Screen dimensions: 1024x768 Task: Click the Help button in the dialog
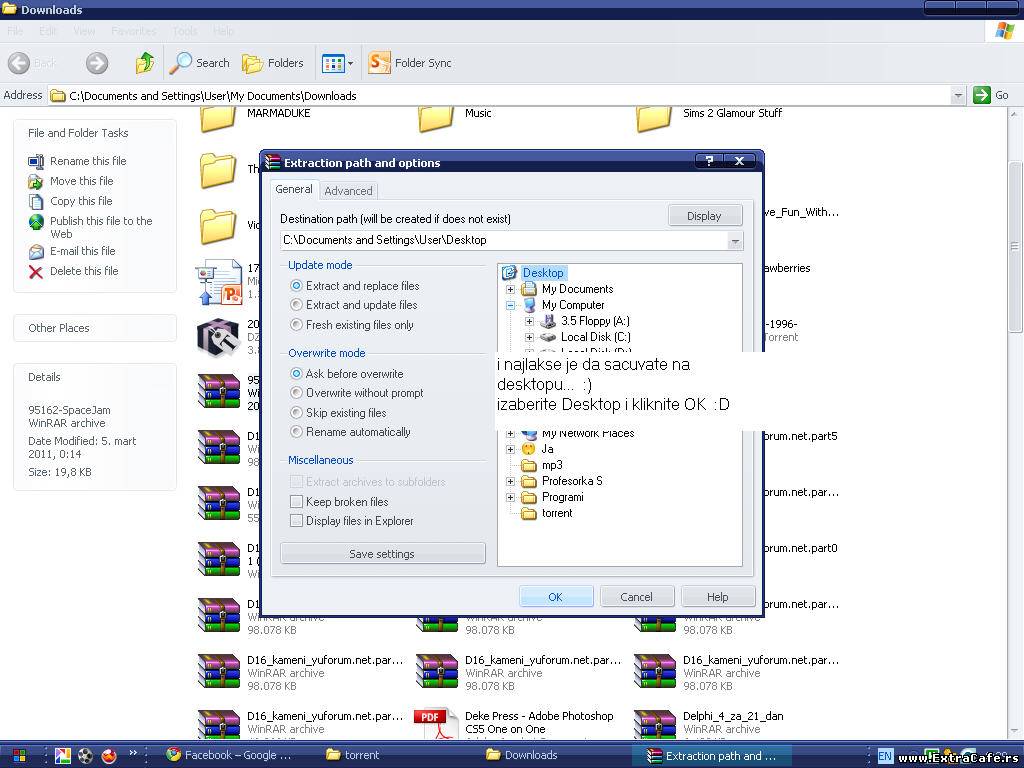[x=718, y=597]
